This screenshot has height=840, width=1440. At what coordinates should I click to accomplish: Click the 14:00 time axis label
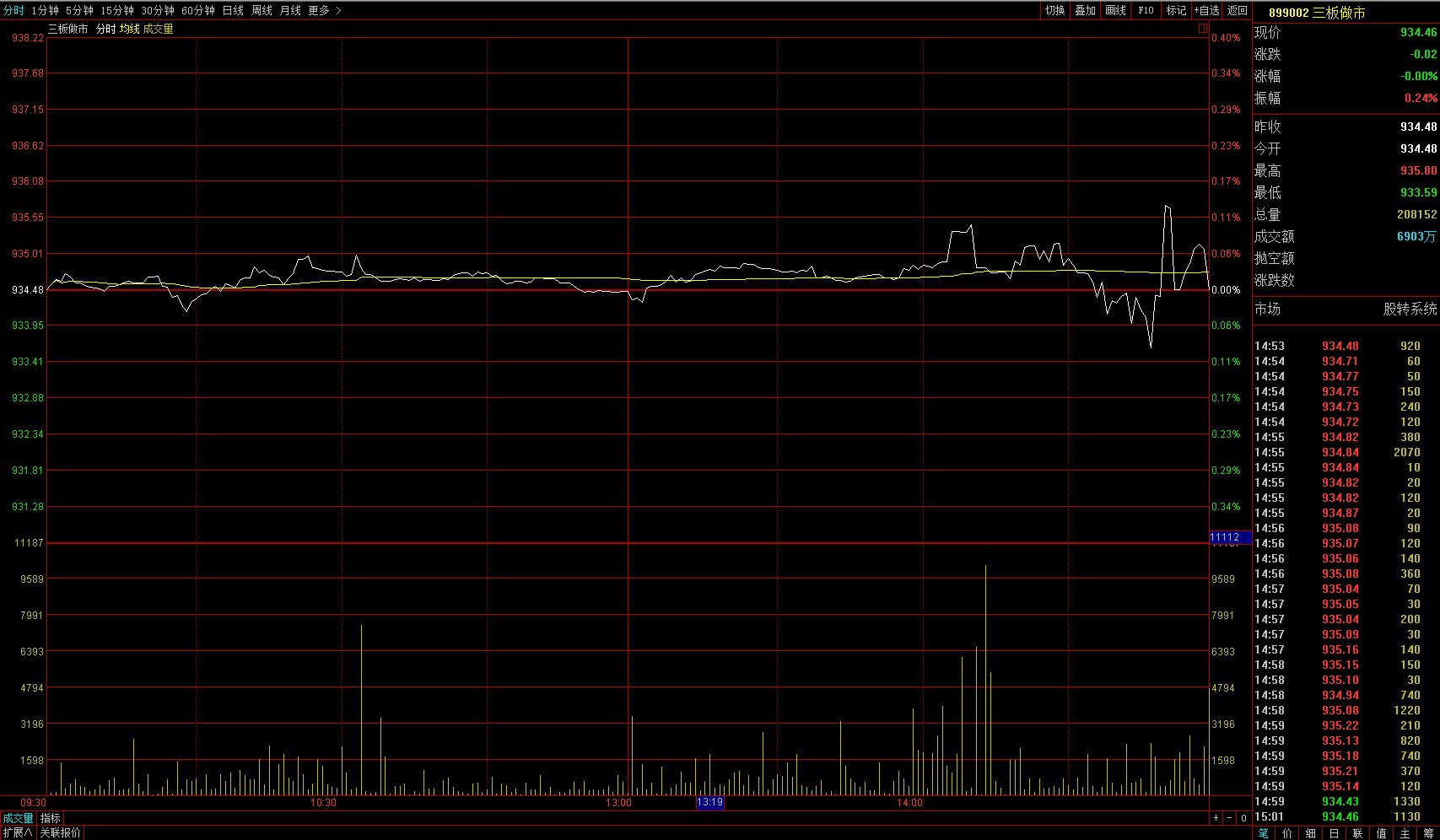[x=909, y=803]
